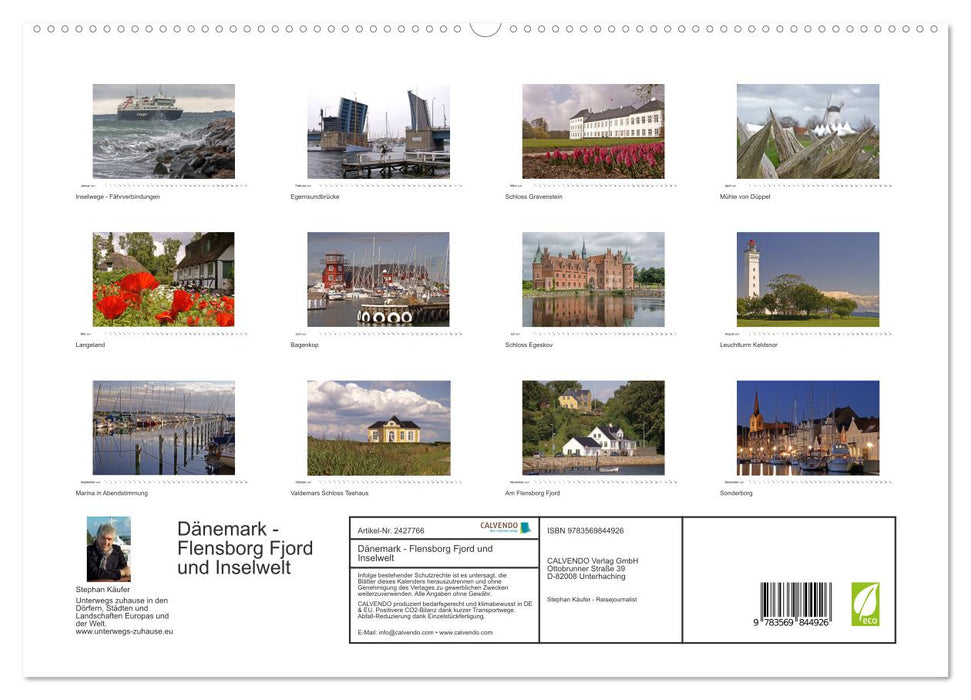Click the 'CALVENDO produziert bedarfsgerecht' paragraph
The height and width of the screenshot is (700, 971).
click(445, 610)
